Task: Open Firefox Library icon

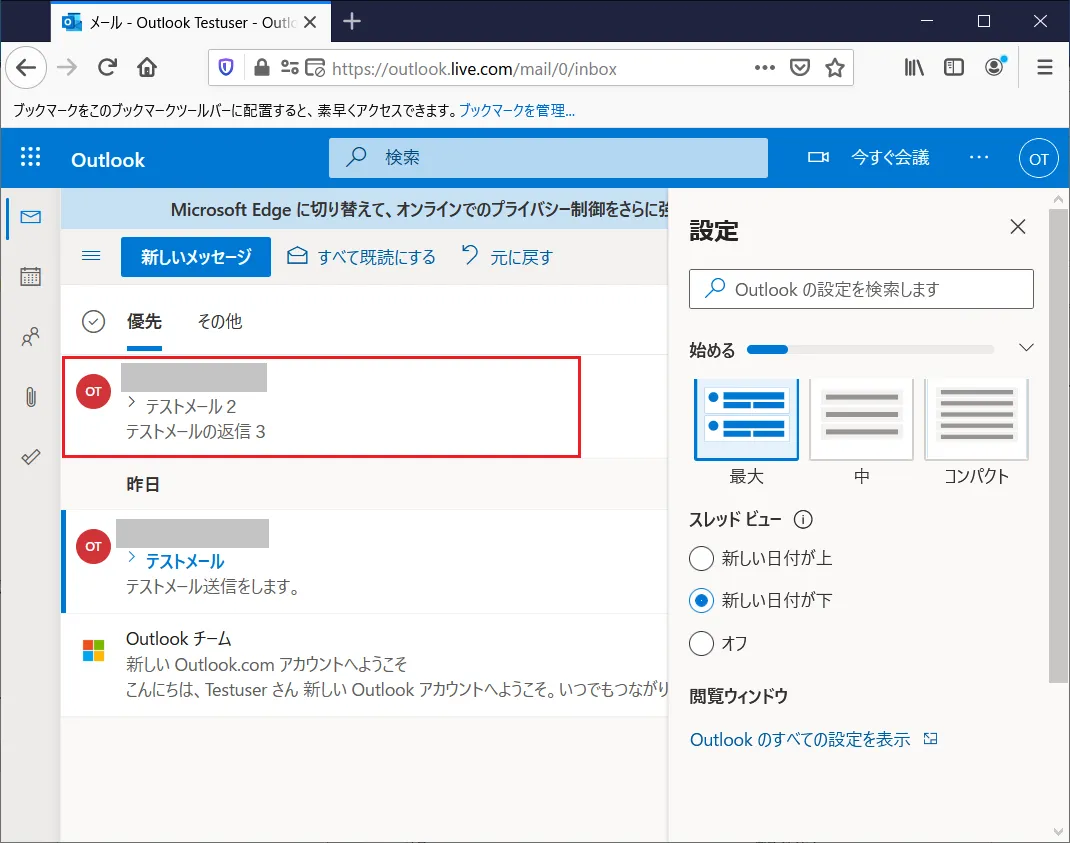Action: (x=914, y=67)
